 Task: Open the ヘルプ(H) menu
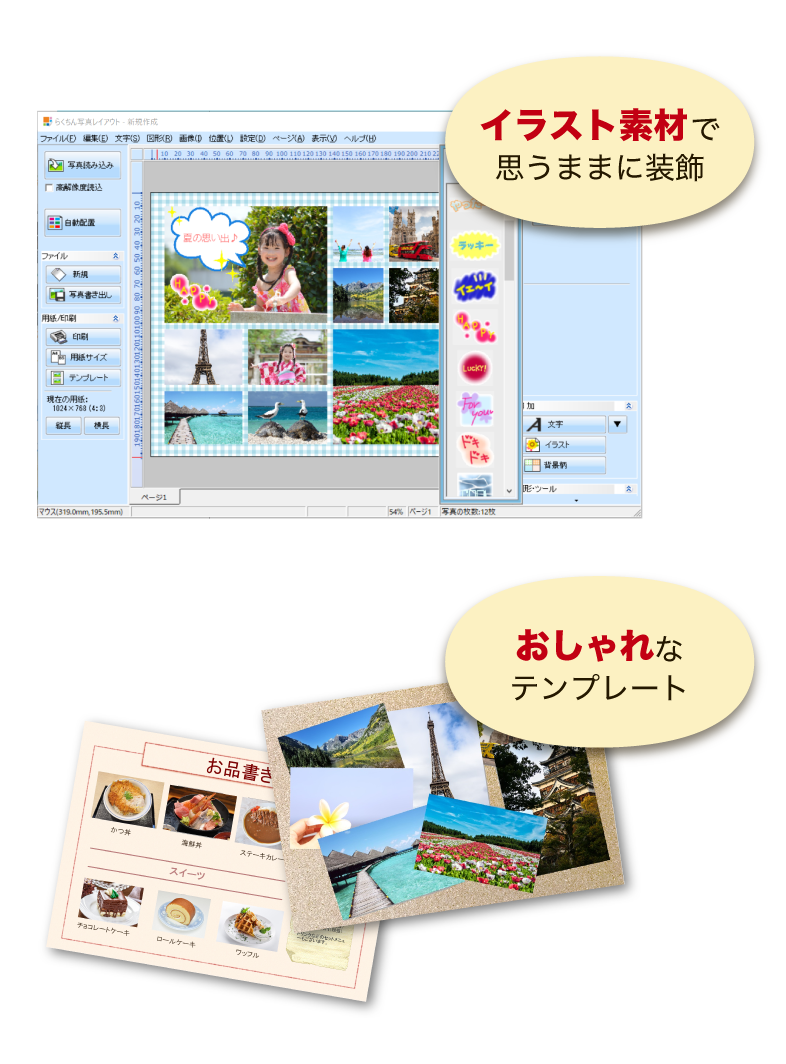coord(360,138)
